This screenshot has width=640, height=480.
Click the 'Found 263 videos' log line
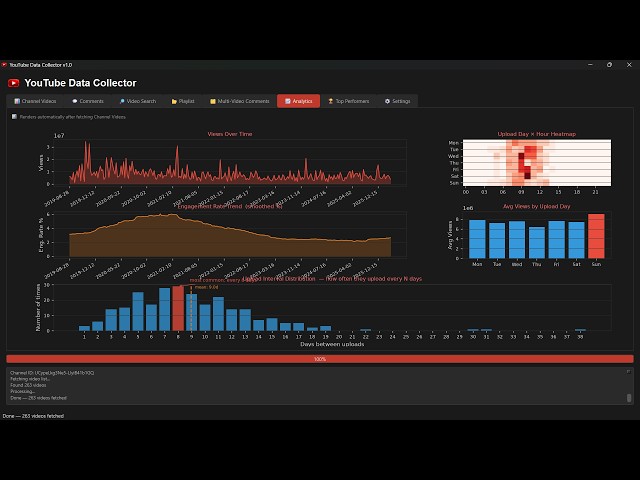(28, 385)
